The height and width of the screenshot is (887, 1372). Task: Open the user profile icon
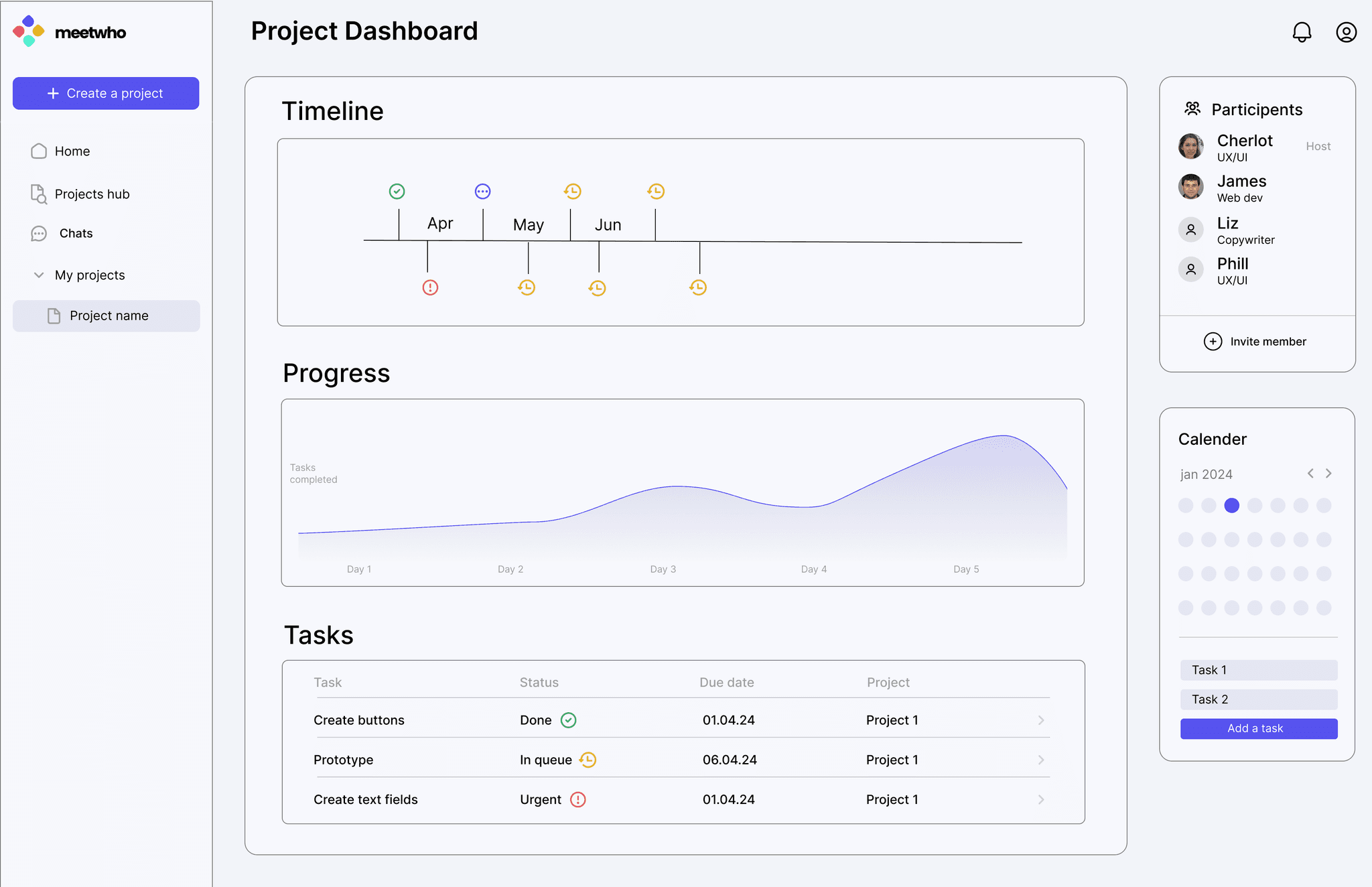1346,32
